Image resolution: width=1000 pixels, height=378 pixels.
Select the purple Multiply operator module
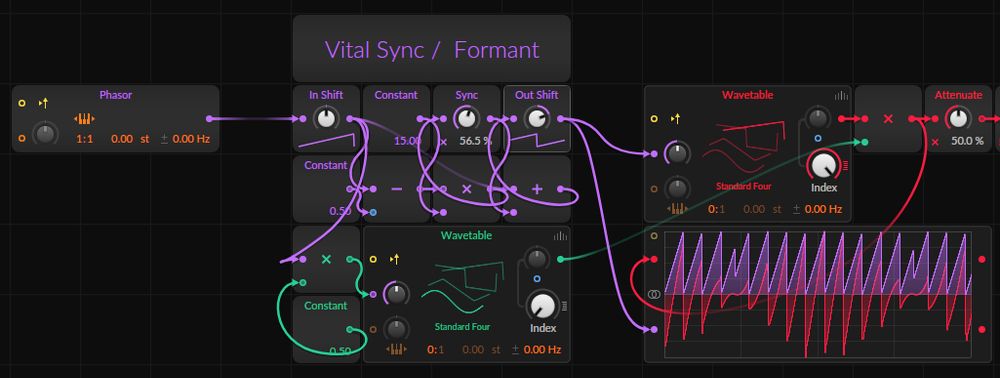(466, 189)
